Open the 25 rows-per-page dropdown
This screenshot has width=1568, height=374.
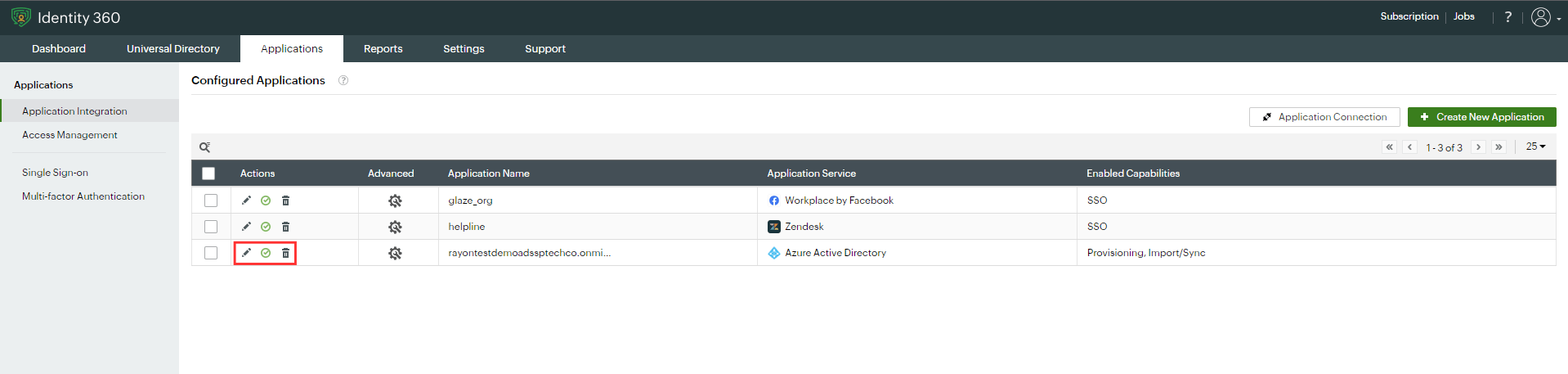point(1535,146)
